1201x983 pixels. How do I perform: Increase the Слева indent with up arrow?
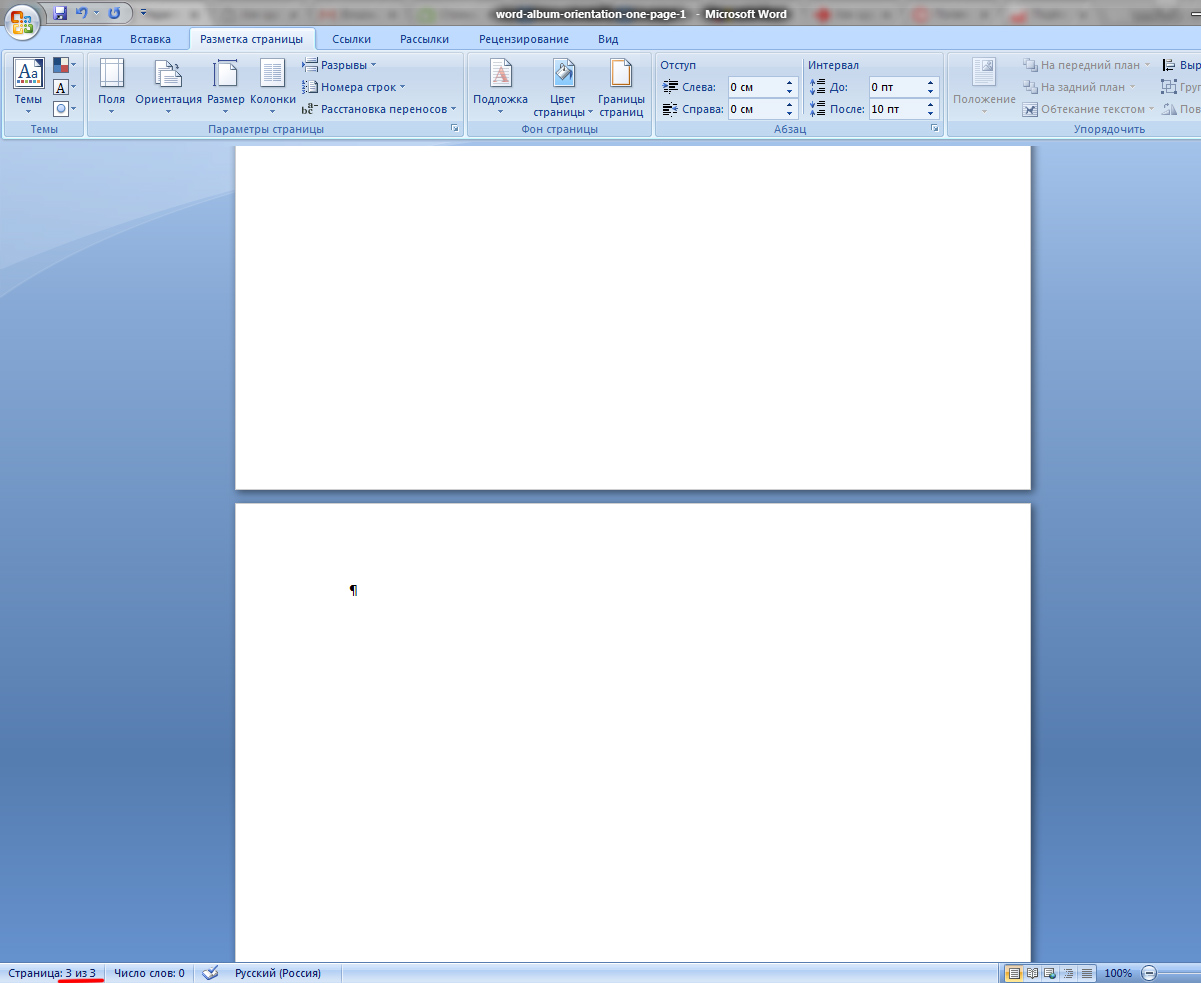coord(790,83)
